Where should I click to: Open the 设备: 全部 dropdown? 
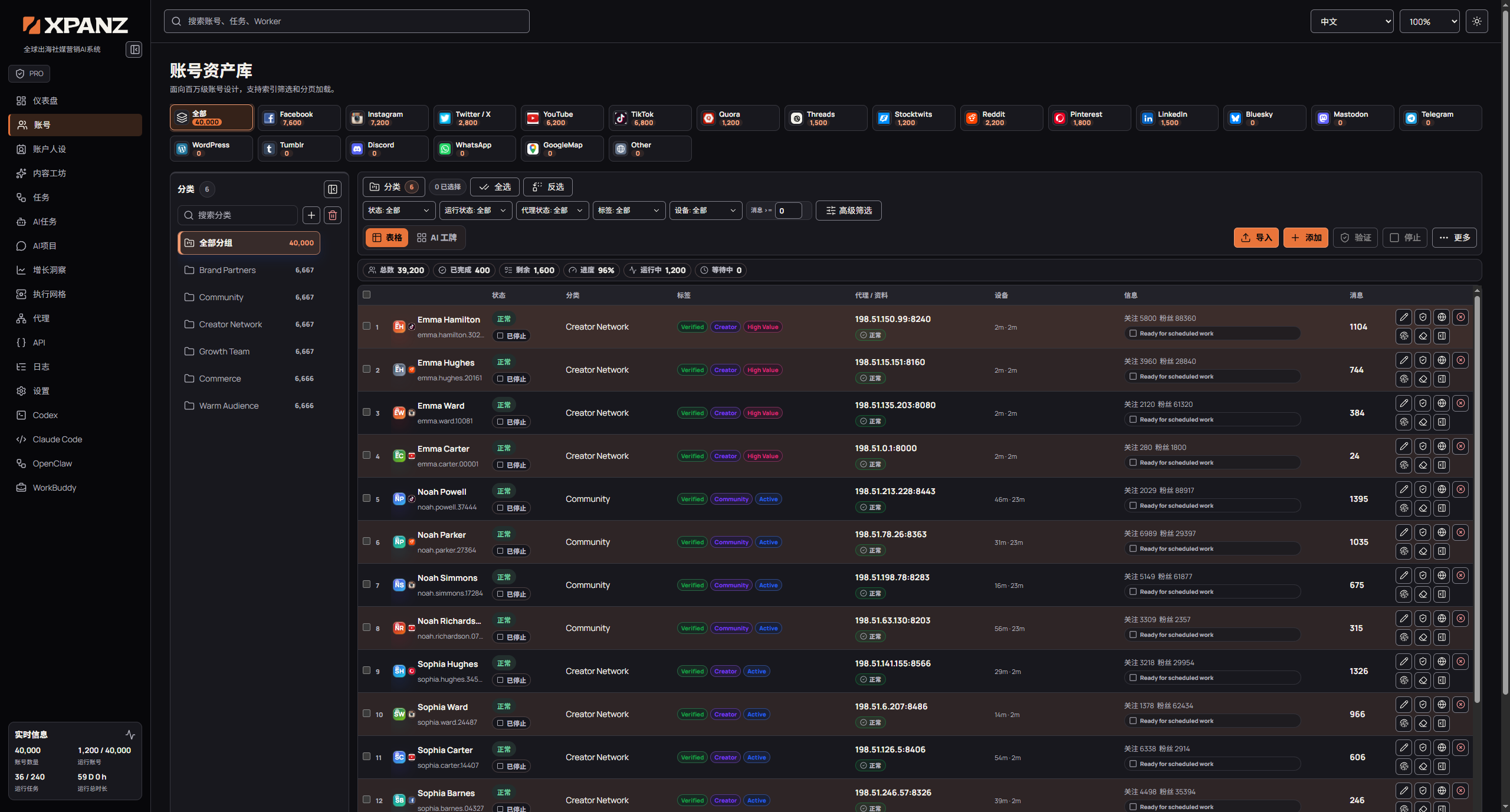click(x=705, y=211)
